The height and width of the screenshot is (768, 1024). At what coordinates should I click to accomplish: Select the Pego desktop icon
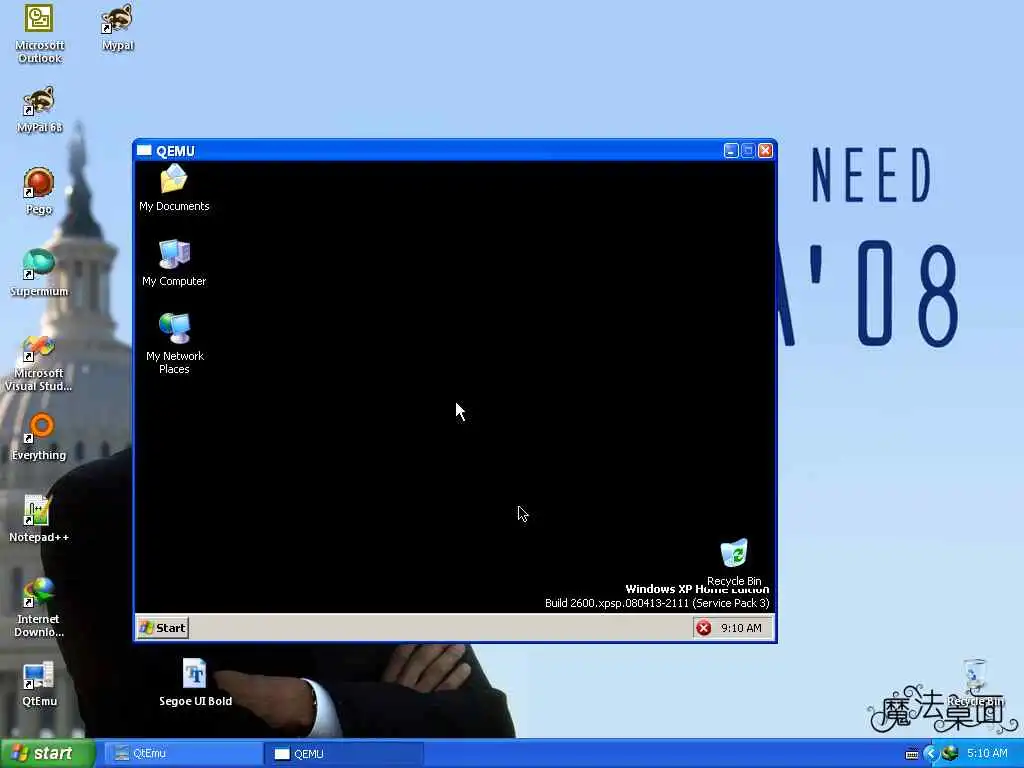pyautogui.click(x=39, y=191)
